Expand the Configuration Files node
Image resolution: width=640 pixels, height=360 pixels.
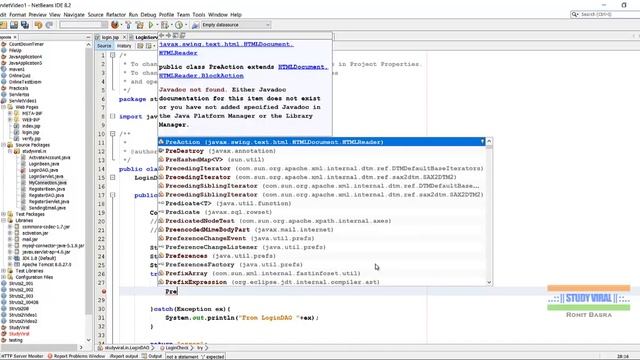pyautogui.click(x=4, y=277)
